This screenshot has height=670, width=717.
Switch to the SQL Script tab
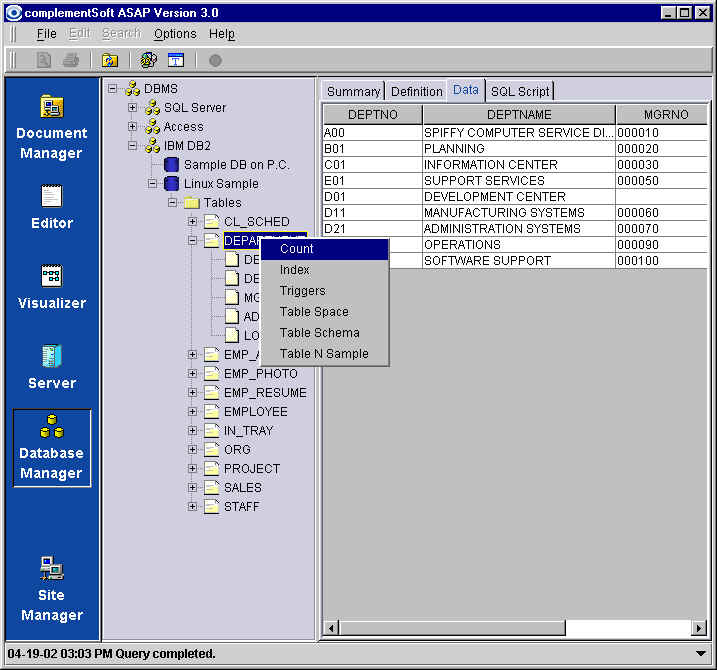[x=520, y=91]
